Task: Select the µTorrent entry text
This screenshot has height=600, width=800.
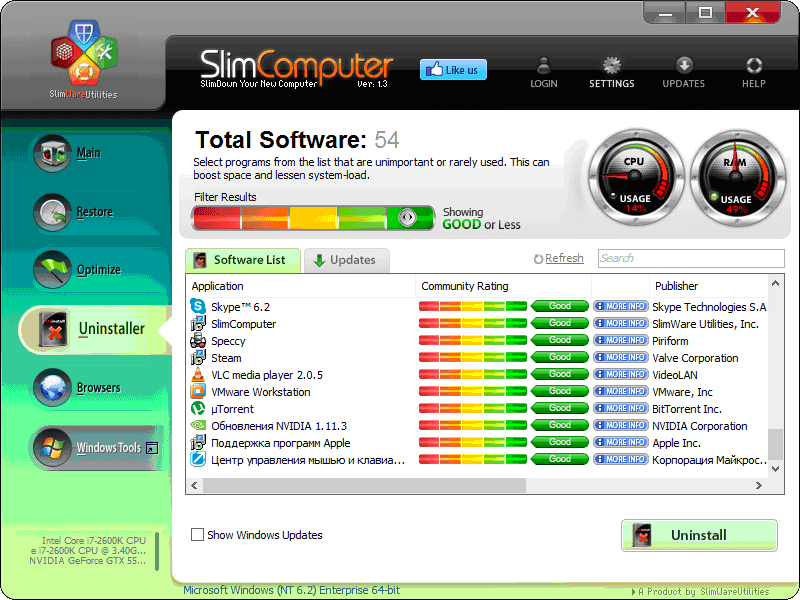Action: [x=232, y=409]
